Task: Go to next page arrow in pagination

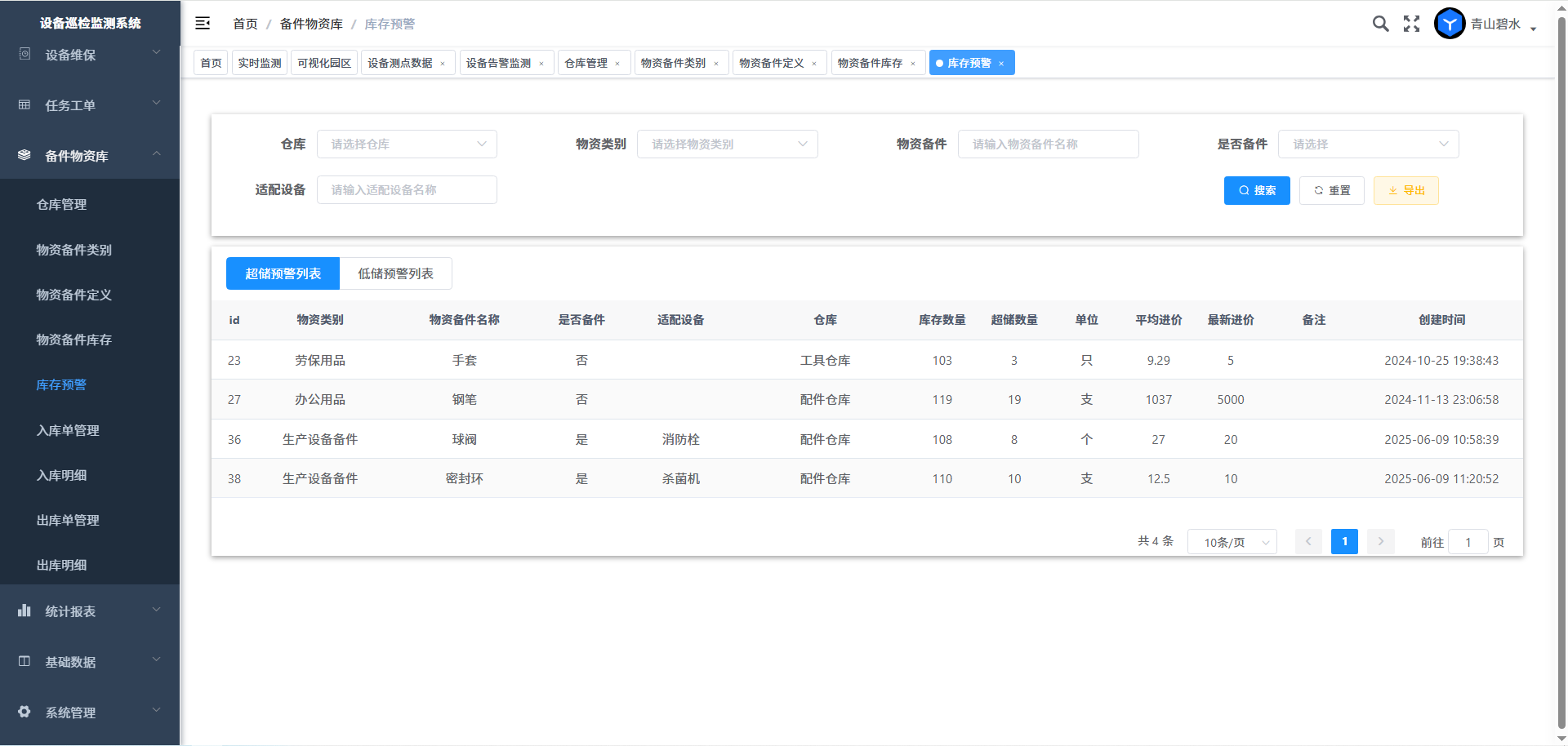Action: coord(1381,541)
